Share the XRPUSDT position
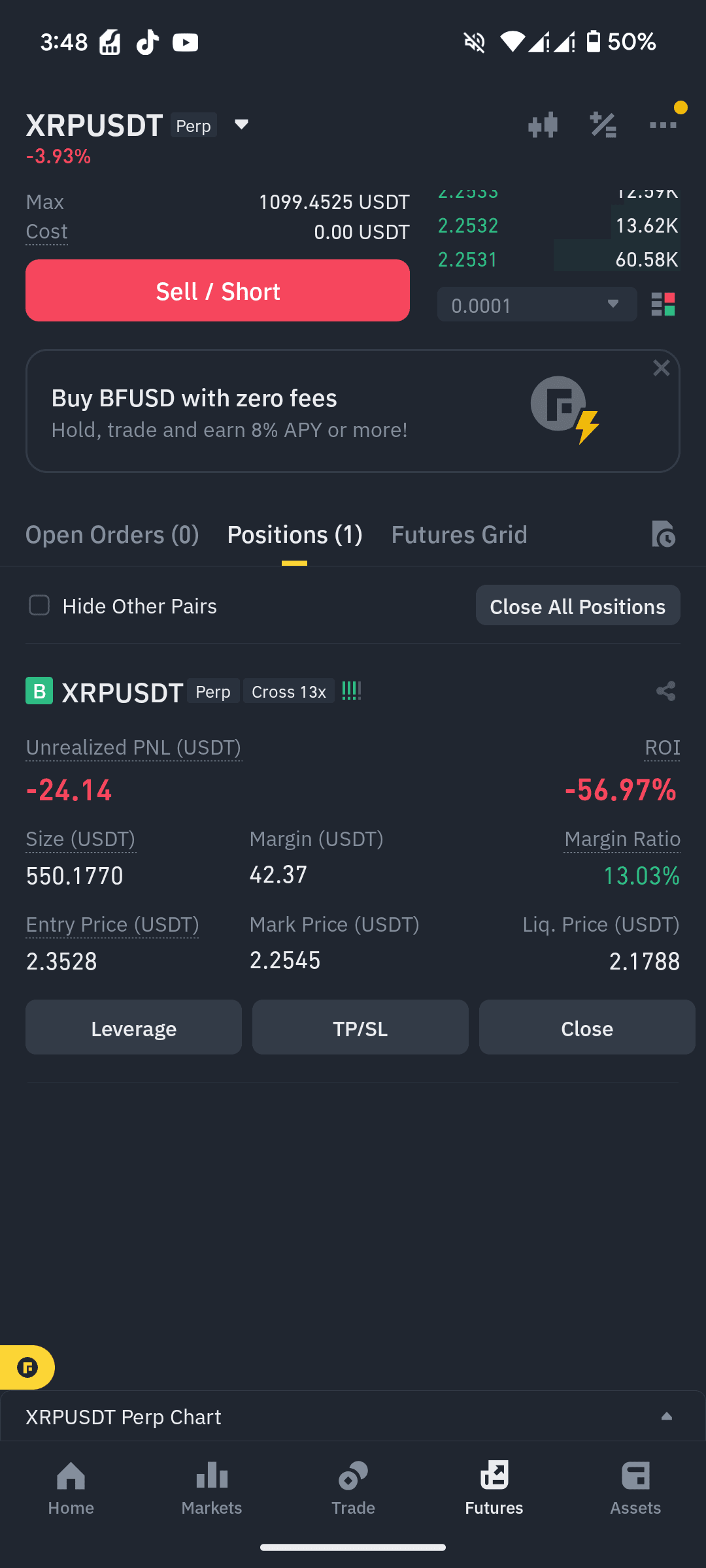The height and width of the screenshot is (1568, 706). point(665,691)
